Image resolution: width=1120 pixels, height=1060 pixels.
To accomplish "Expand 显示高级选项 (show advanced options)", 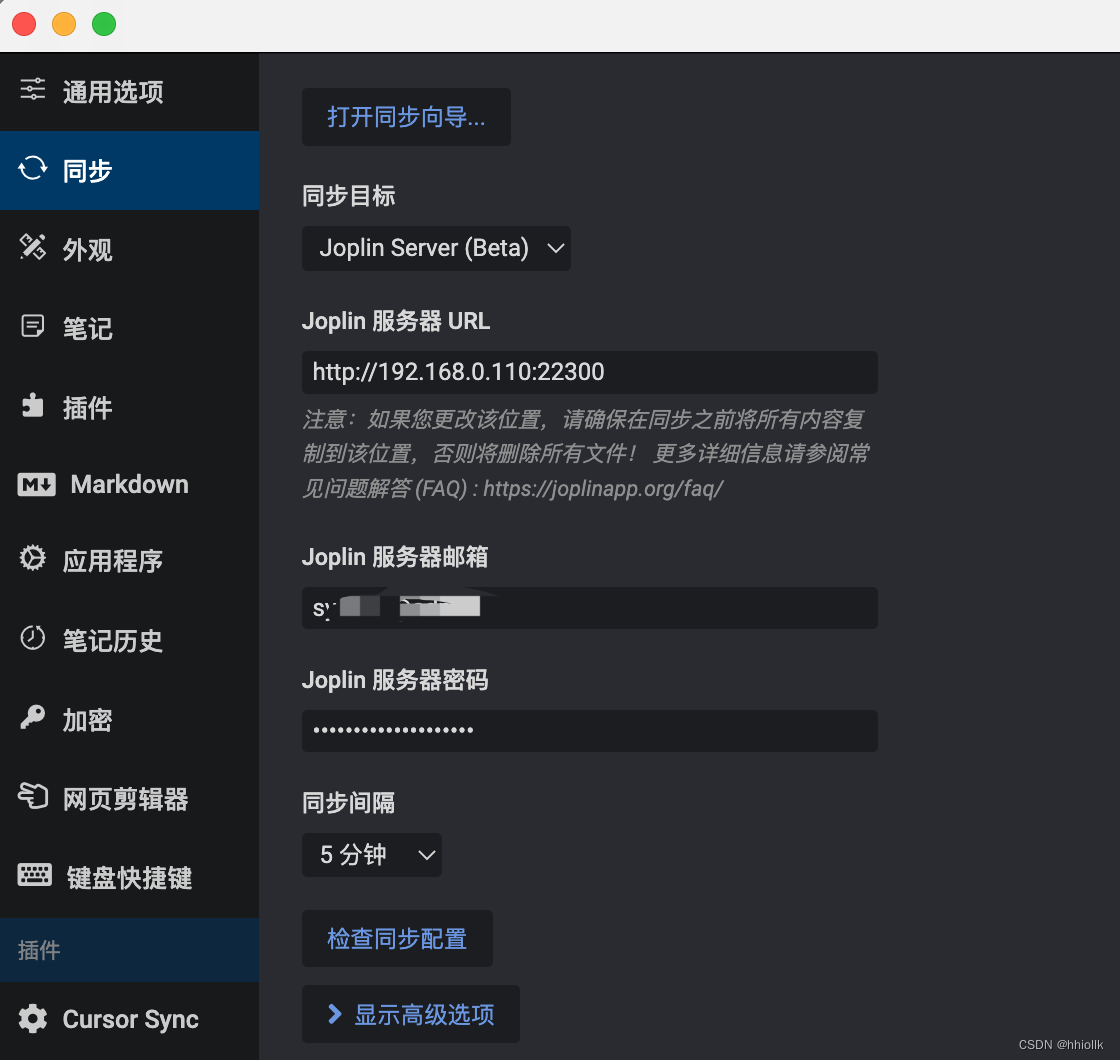I will [410, 1013].
